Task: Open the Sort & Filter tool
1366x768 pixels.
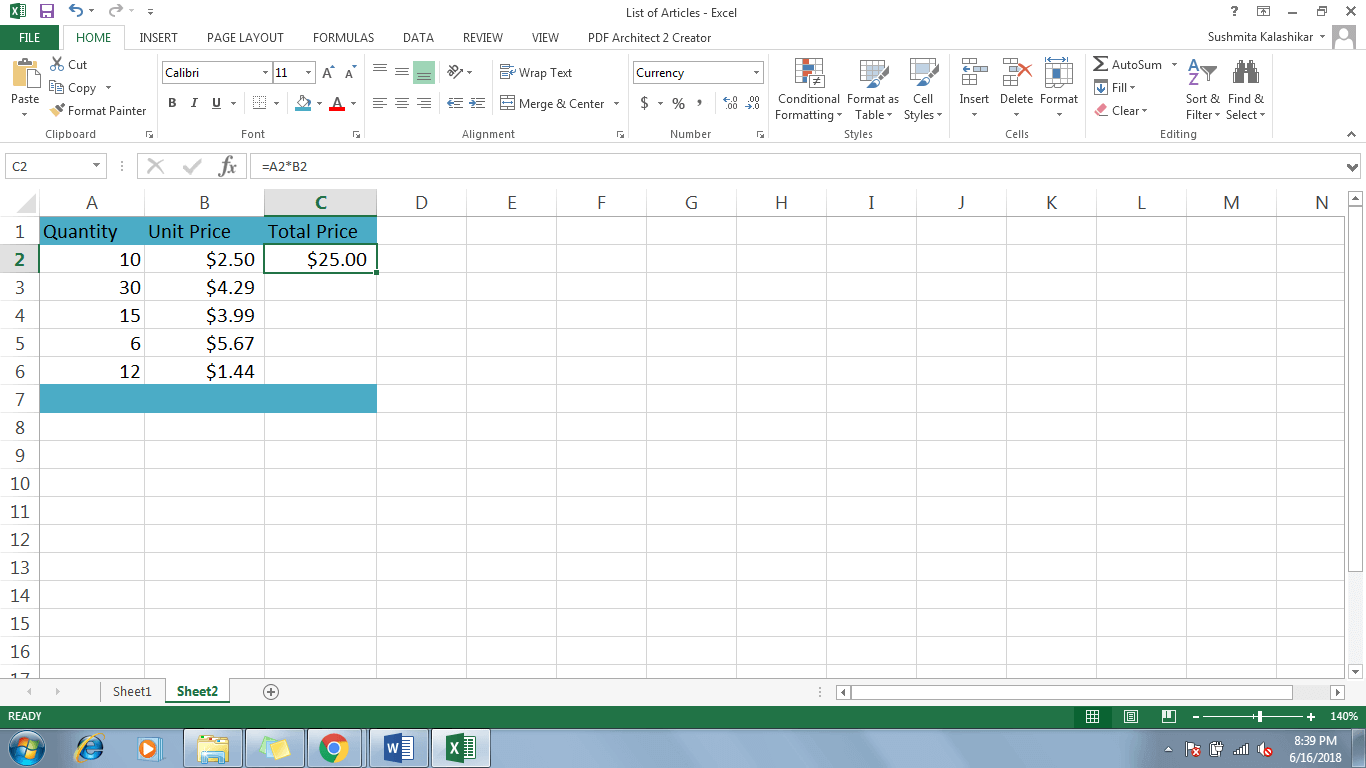Action: (1201, 89)
